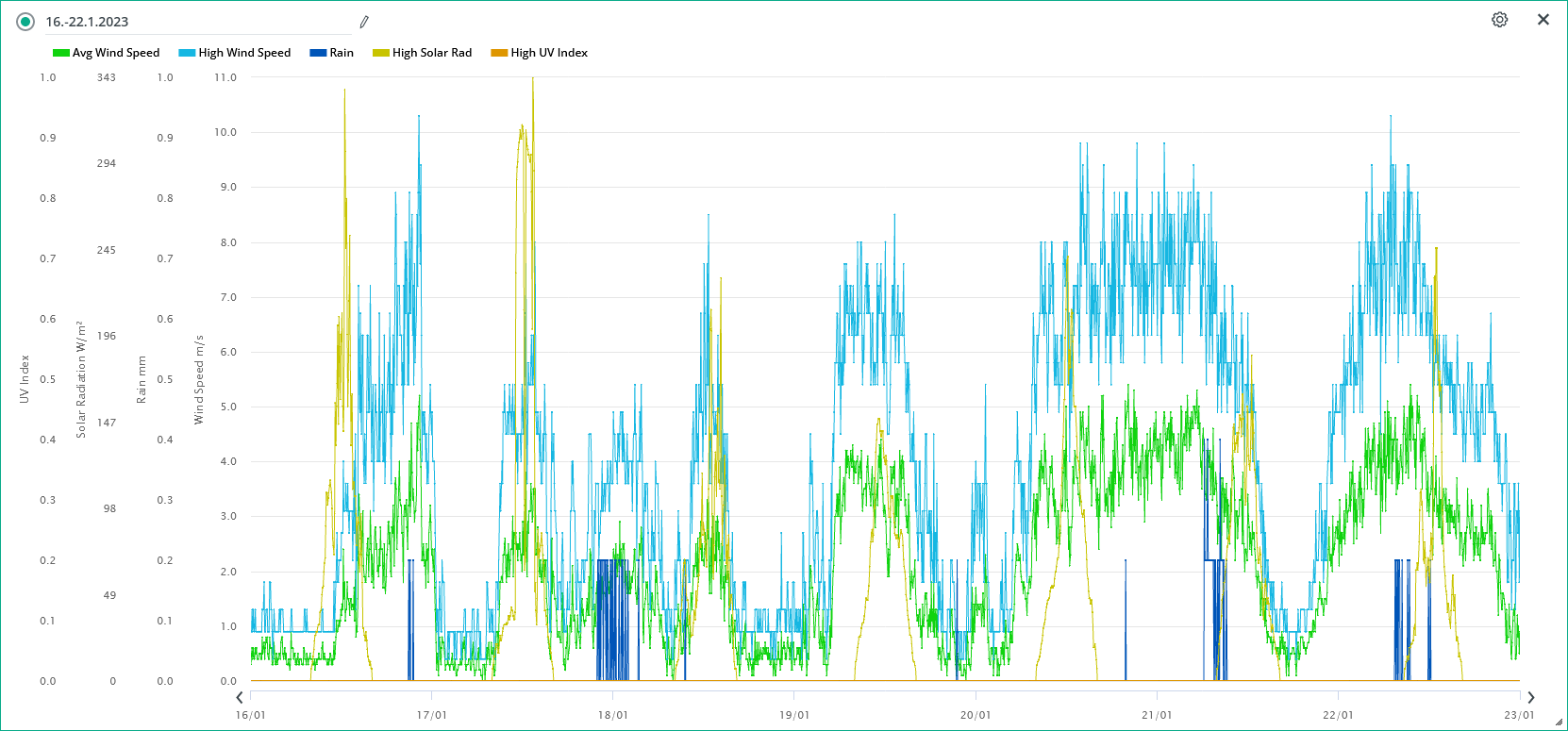Click the Solar Radiation W/m² axis label
Image resolution: width=1568 pixels, height=731 pixels.
(81, 379)
